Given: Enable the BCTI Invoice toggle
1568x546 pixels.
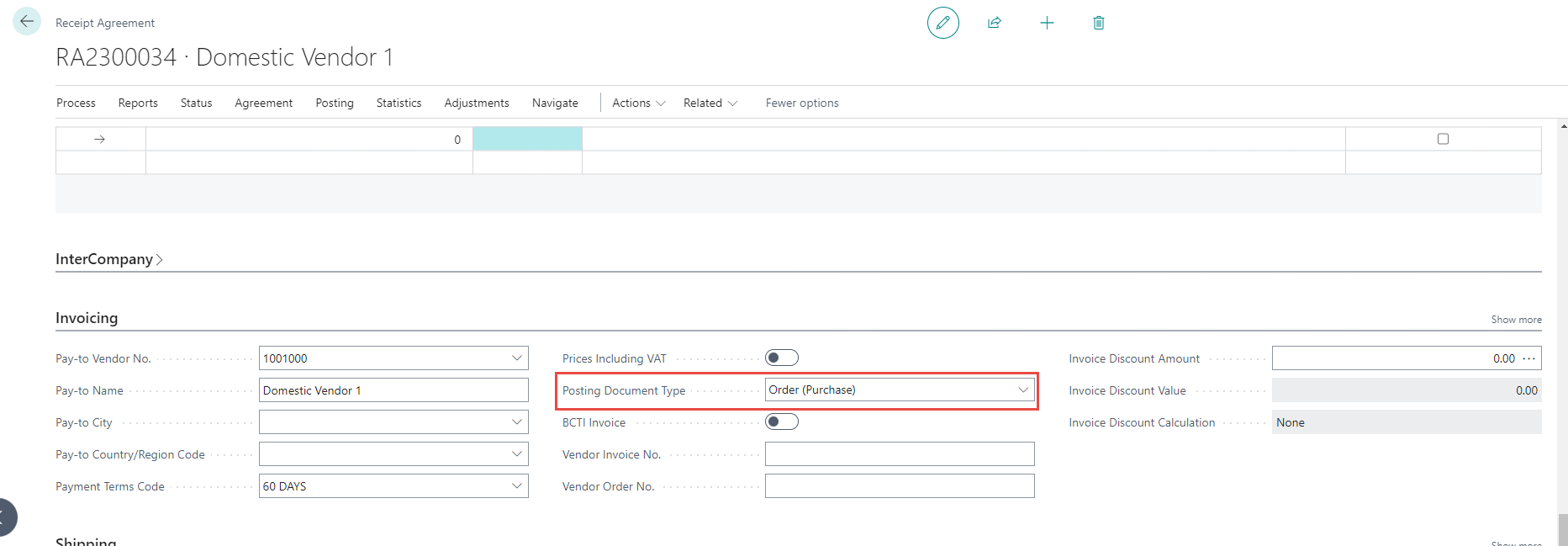Looking at the screenshot, I should coord(781,422).
